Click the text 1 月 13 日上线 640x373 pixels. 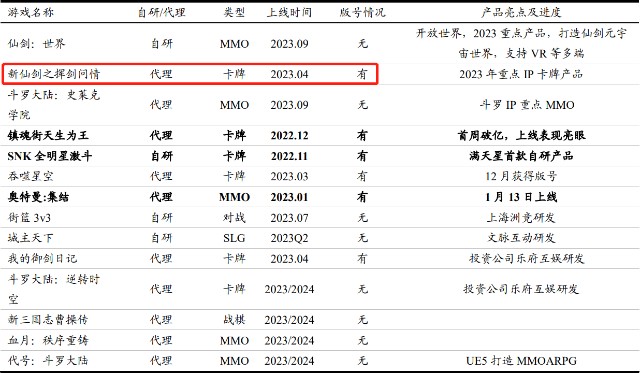(x=521, y=197)
